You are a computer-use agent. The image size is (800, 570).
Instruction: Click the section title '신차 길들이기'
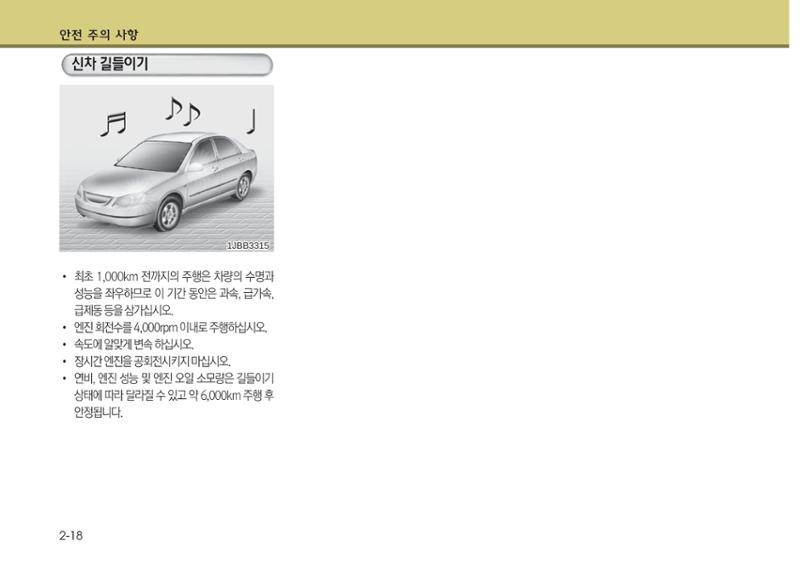tap(110, 64)
